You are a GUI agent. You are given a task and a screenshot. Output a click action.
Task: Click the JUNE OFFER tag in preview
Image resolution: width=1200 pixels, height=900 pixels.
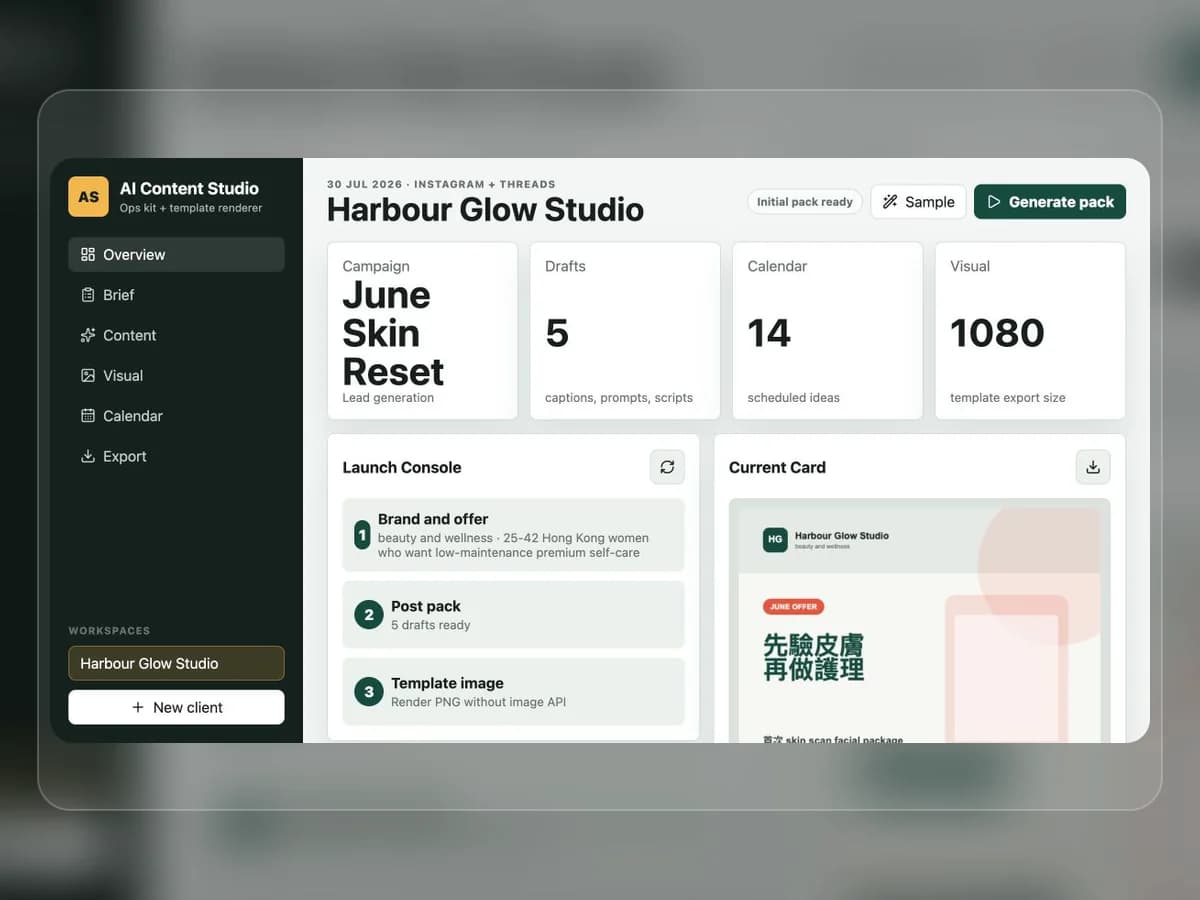(793, 607)
